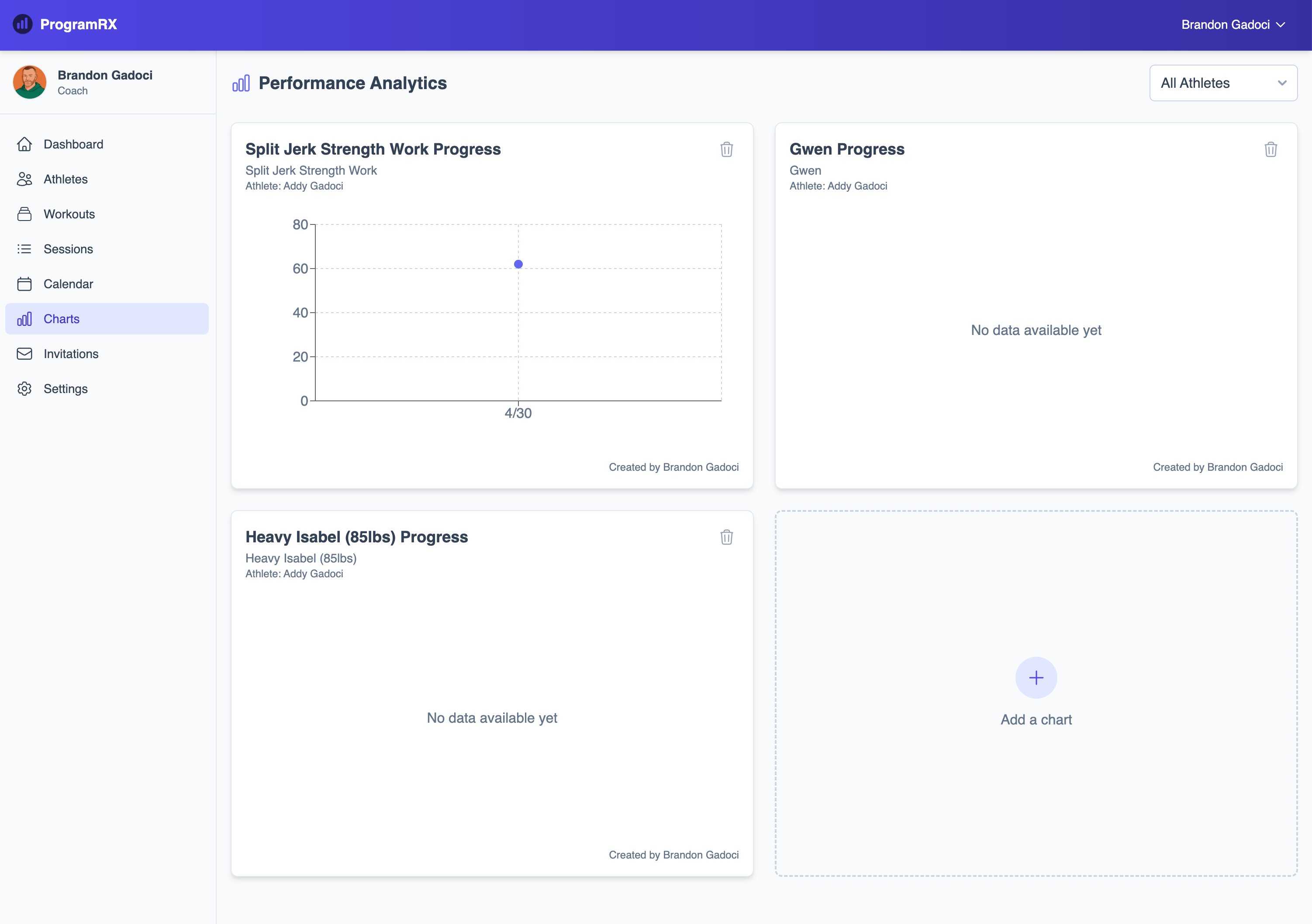This screenshot has width=1312, height=924.
Task: Click the ProgramRX logo icon
Action: 22,24
